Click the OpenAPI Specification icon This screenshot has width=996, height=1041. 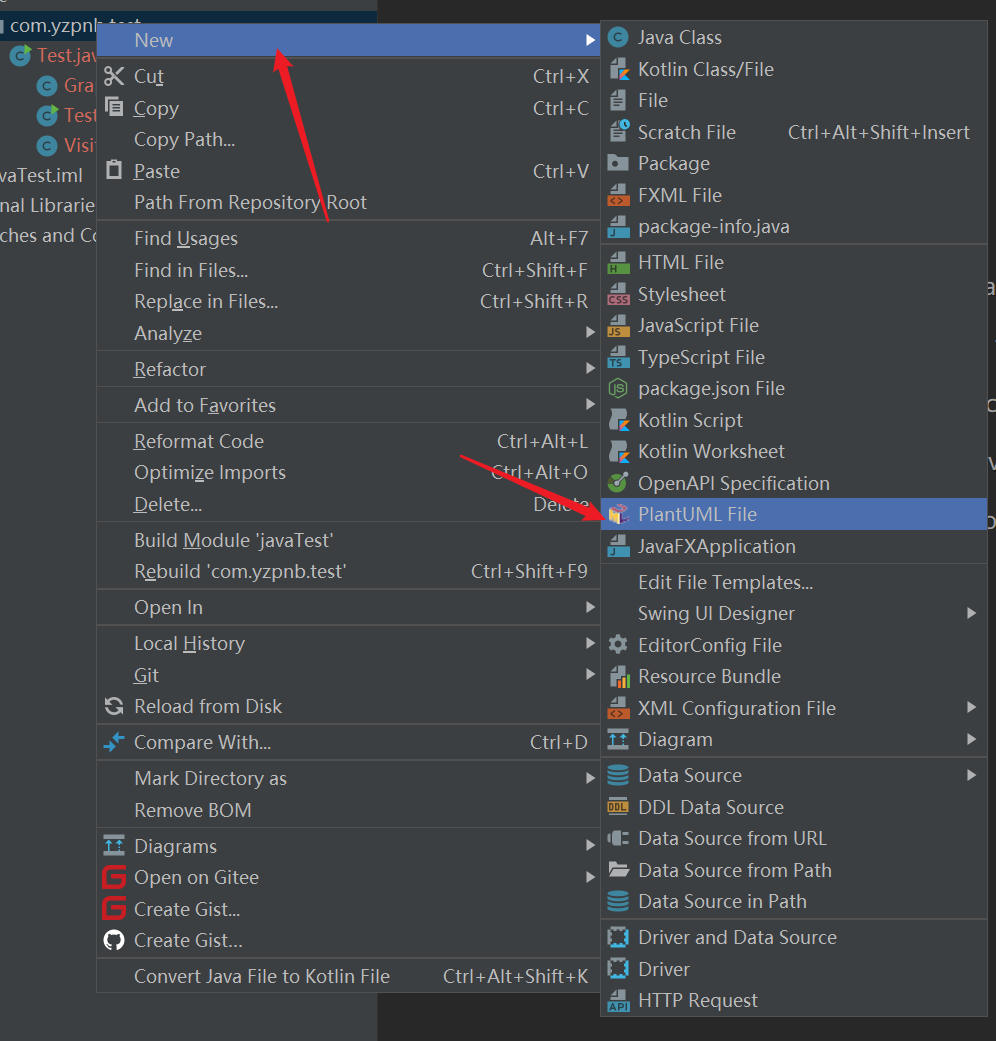[618, 483]
